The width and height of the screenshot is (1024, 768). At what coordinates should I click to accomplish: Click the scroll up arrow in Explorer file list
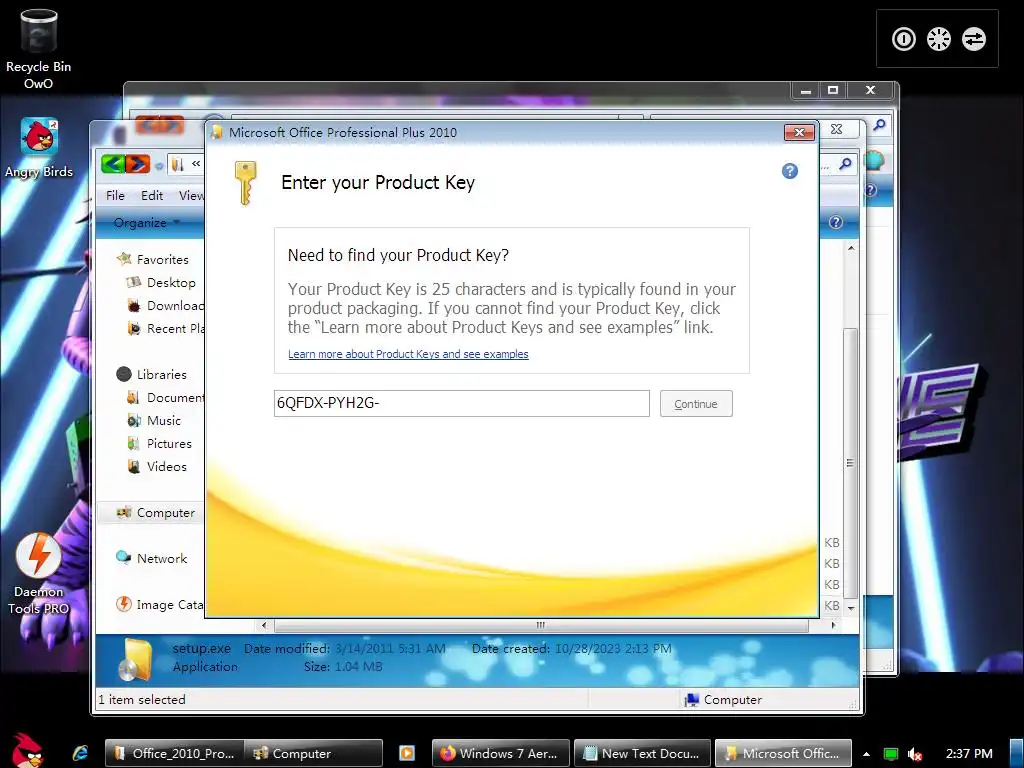point(851,248)
